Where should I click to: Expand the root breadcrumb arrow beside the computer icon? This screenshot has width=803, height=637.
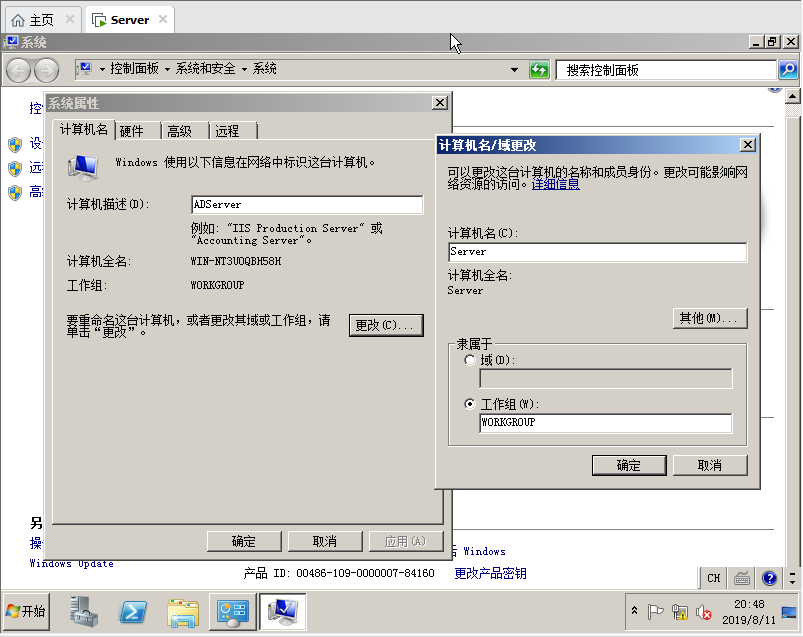click(102, 69)
